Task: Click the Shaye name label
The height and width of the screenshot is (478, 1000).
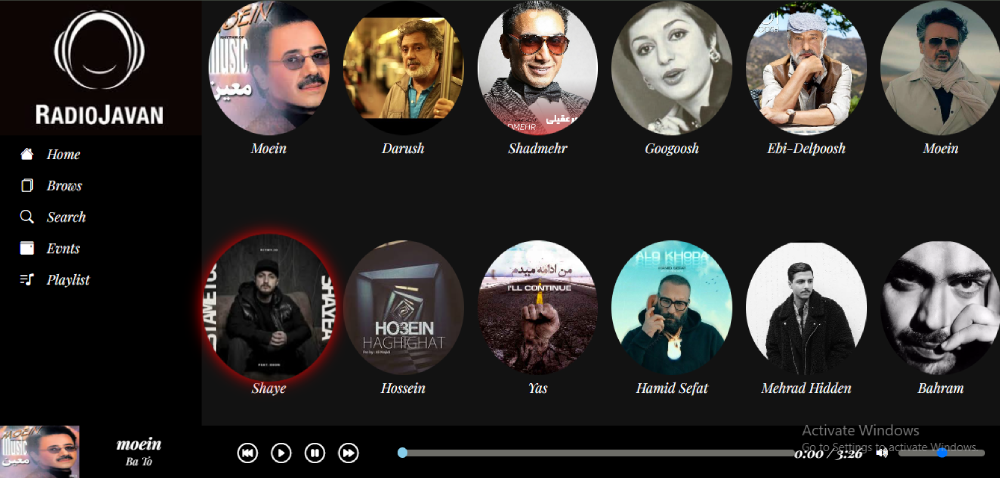Action: tap(268, 388)
